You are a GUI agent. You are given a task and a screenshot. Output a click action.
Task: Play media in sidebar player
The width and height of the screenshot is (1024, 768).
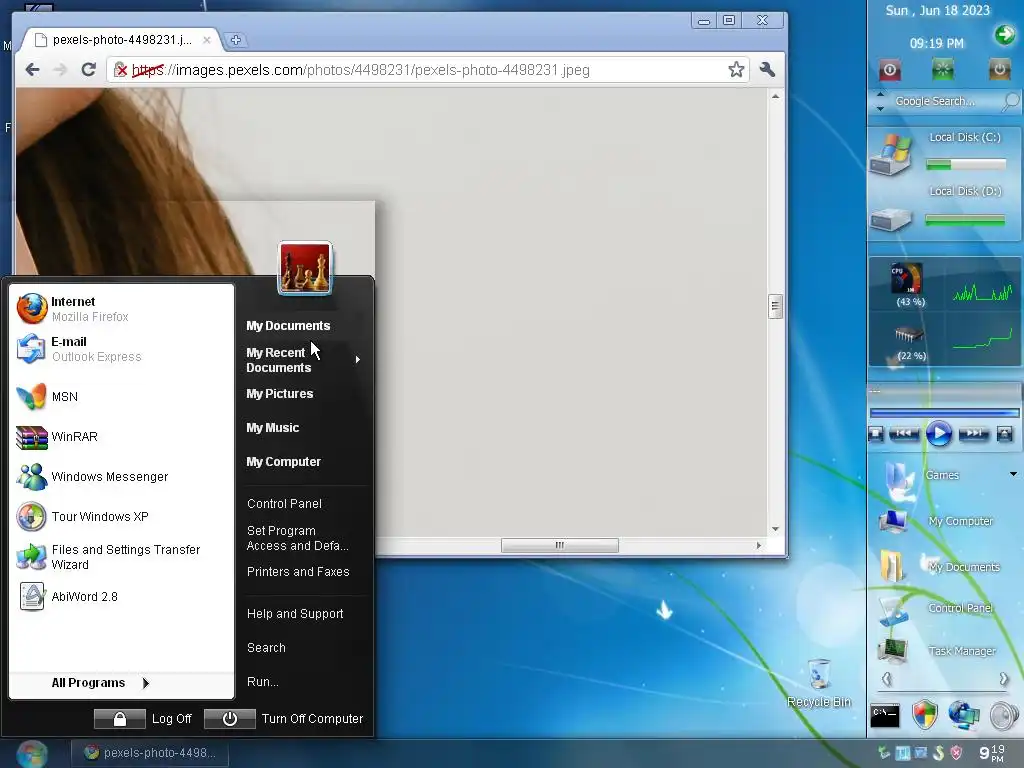point(938,434)
